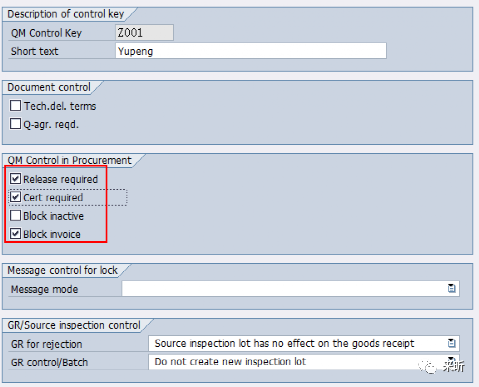This screenshot has width=479, height=387.
Task: Click the Short text field containing Yupeng
Action: click(251, 51)
